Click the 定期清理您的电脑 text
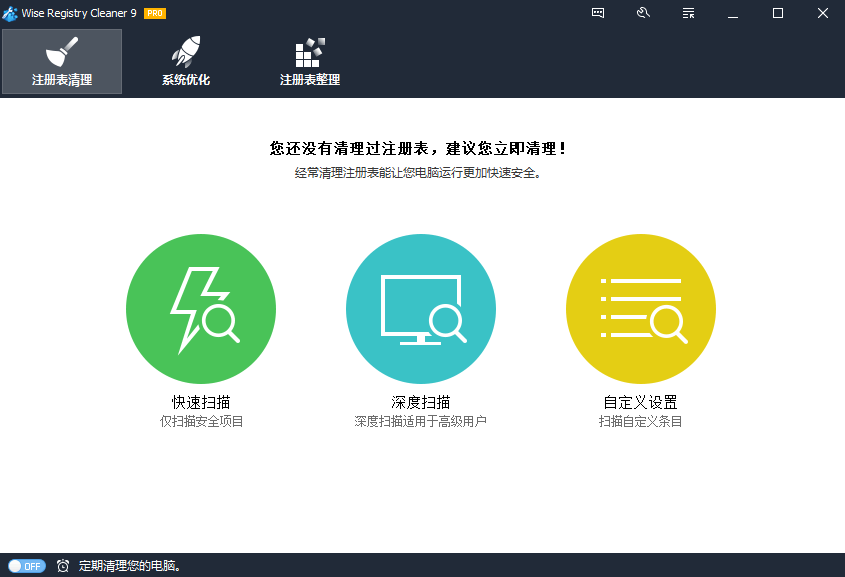Screen dimensions: 845x577 click(x=129, y=566)
